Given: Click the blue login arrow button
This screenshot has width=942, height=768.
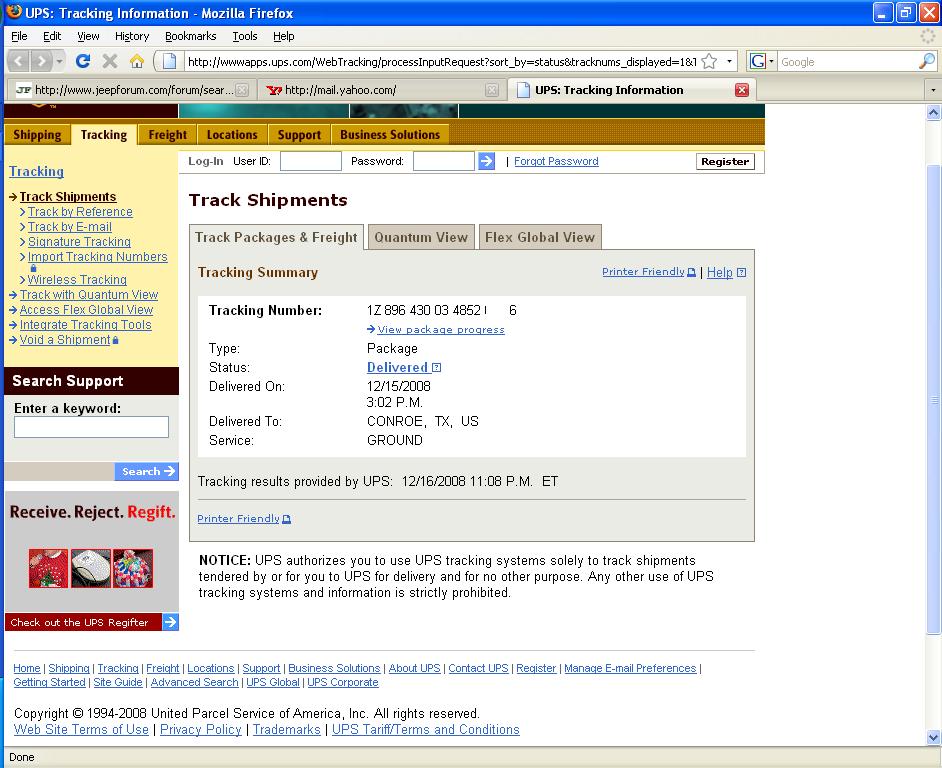Looking at the screenshot, I should (487, 161).
